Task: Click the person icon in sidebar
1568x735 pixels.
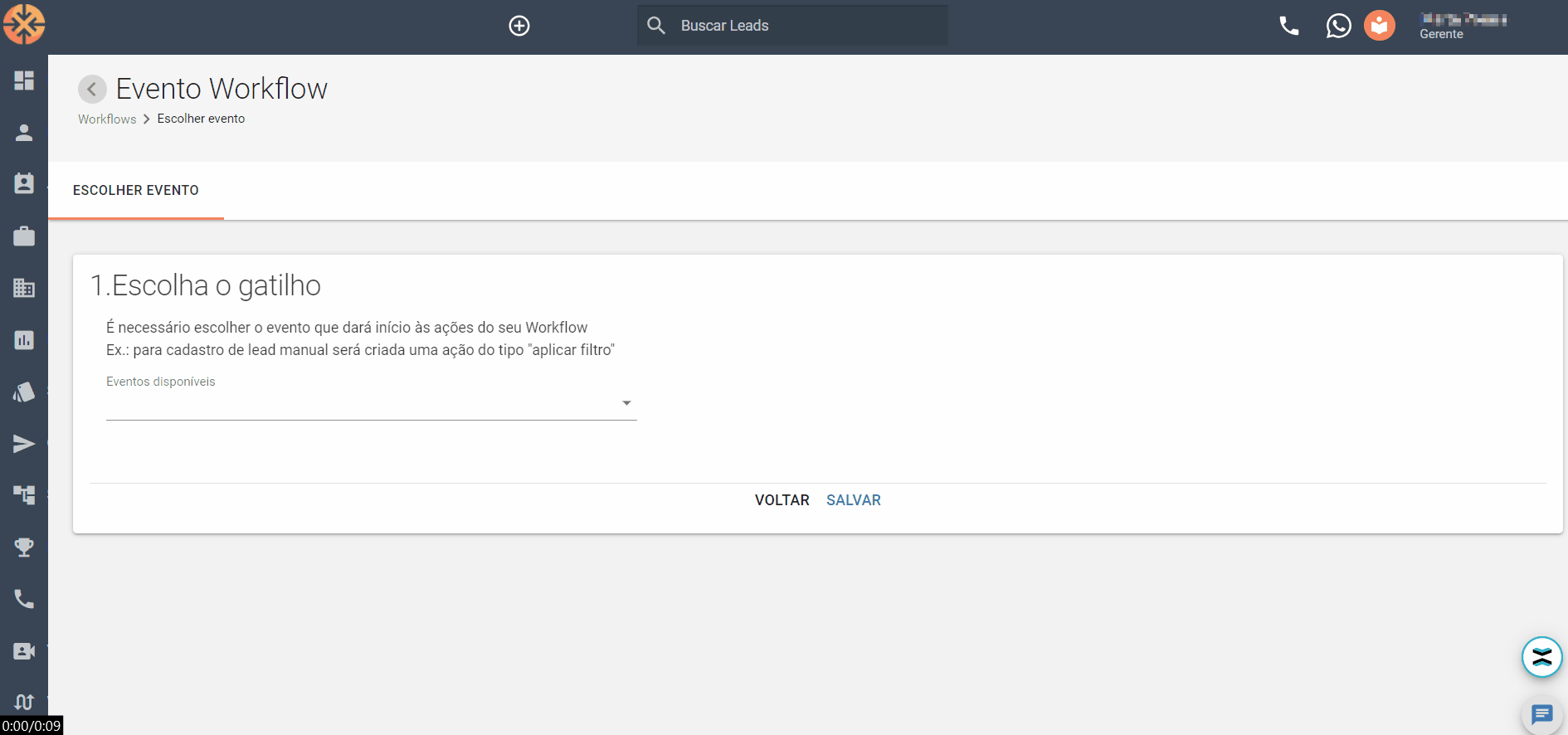Action: point(24,133)
